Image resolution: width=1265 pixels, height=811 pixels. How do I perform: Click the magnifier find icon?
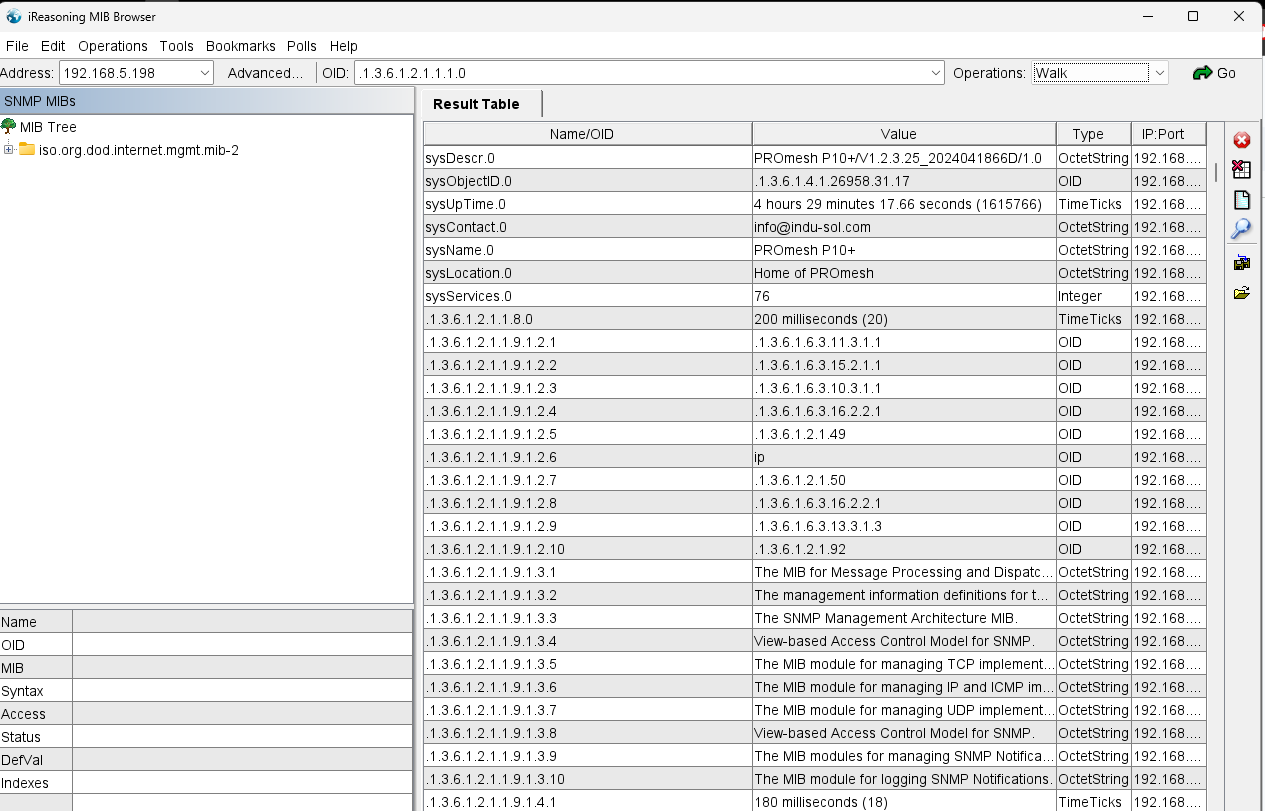(x=1241, y=229)
